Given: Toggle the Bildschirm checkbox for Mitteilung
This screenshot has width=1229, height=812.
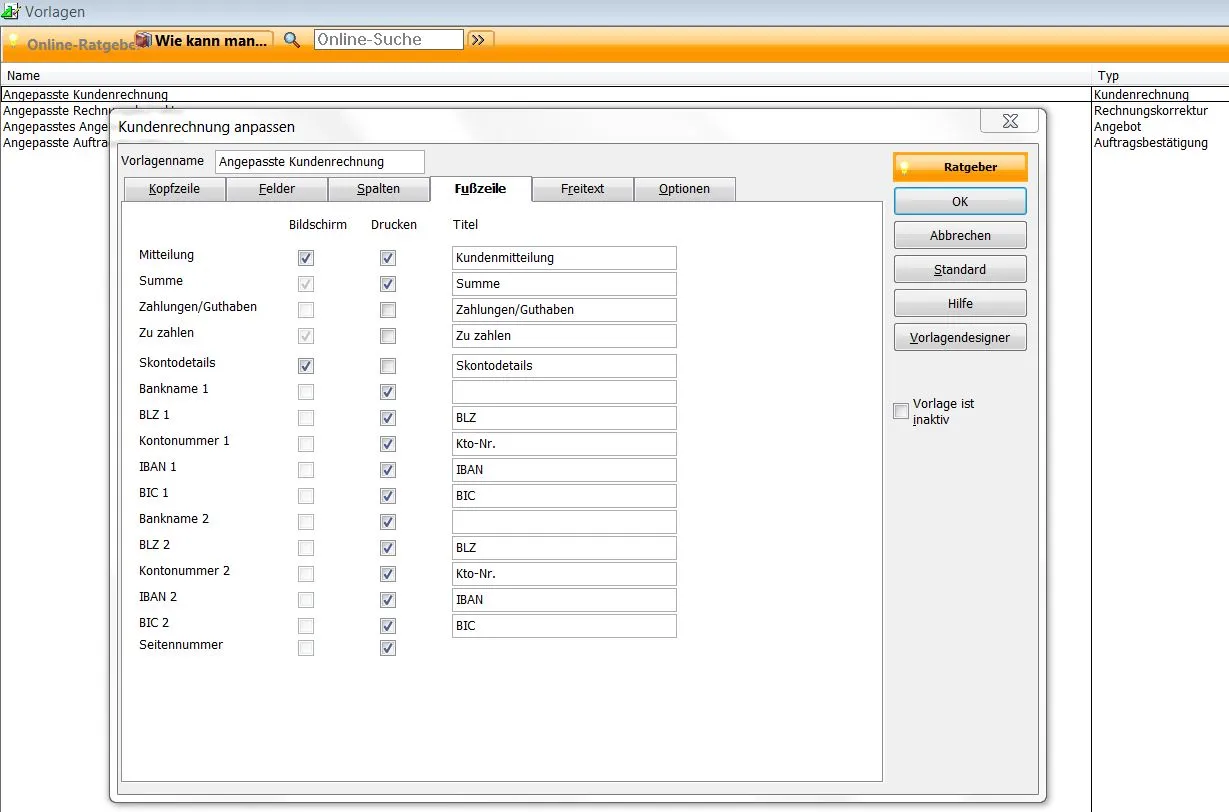Looking at the screenshot, I should pyautogui.click(x=305, y=258).
